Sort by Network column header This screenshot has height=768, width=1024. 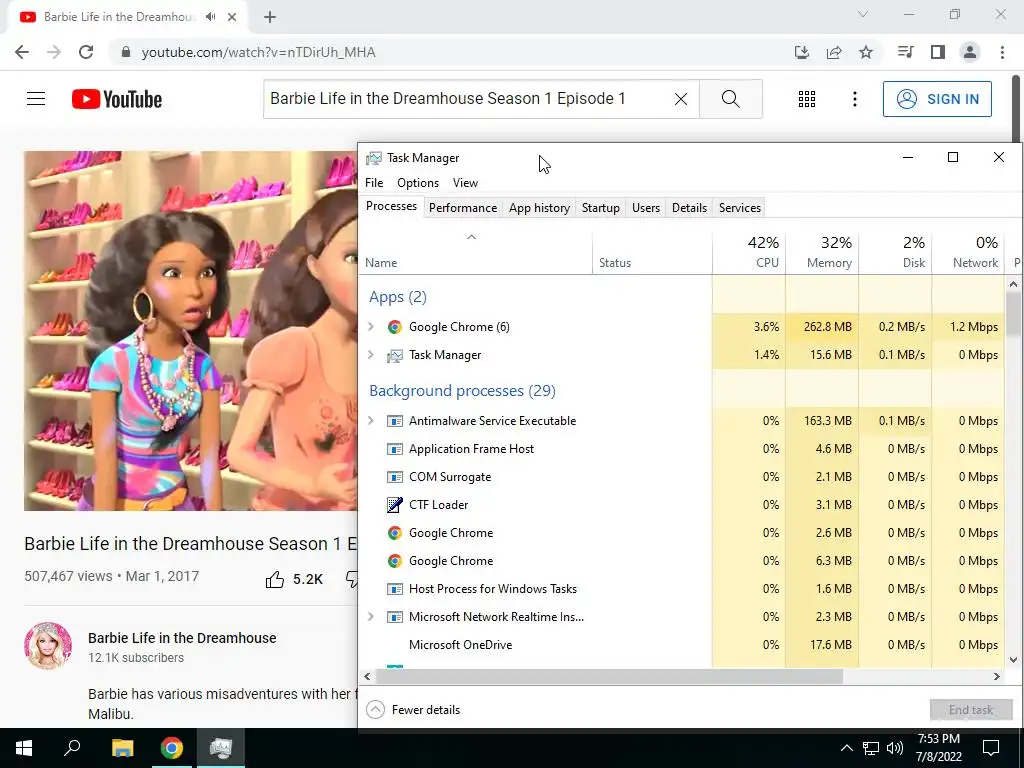point(968,252)
